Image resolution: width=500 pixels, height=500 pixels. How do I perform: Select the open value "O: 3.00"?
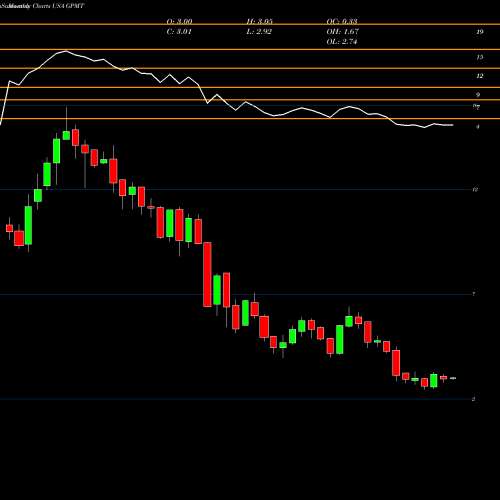pos(179,22)
